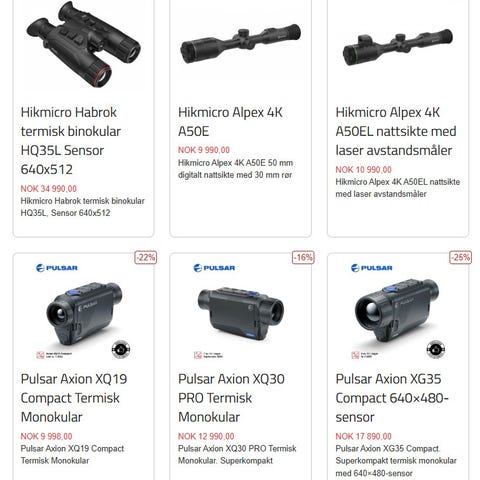480x480 pixels.
Task: Click the -25% discount badge
Action: (460, 257)
